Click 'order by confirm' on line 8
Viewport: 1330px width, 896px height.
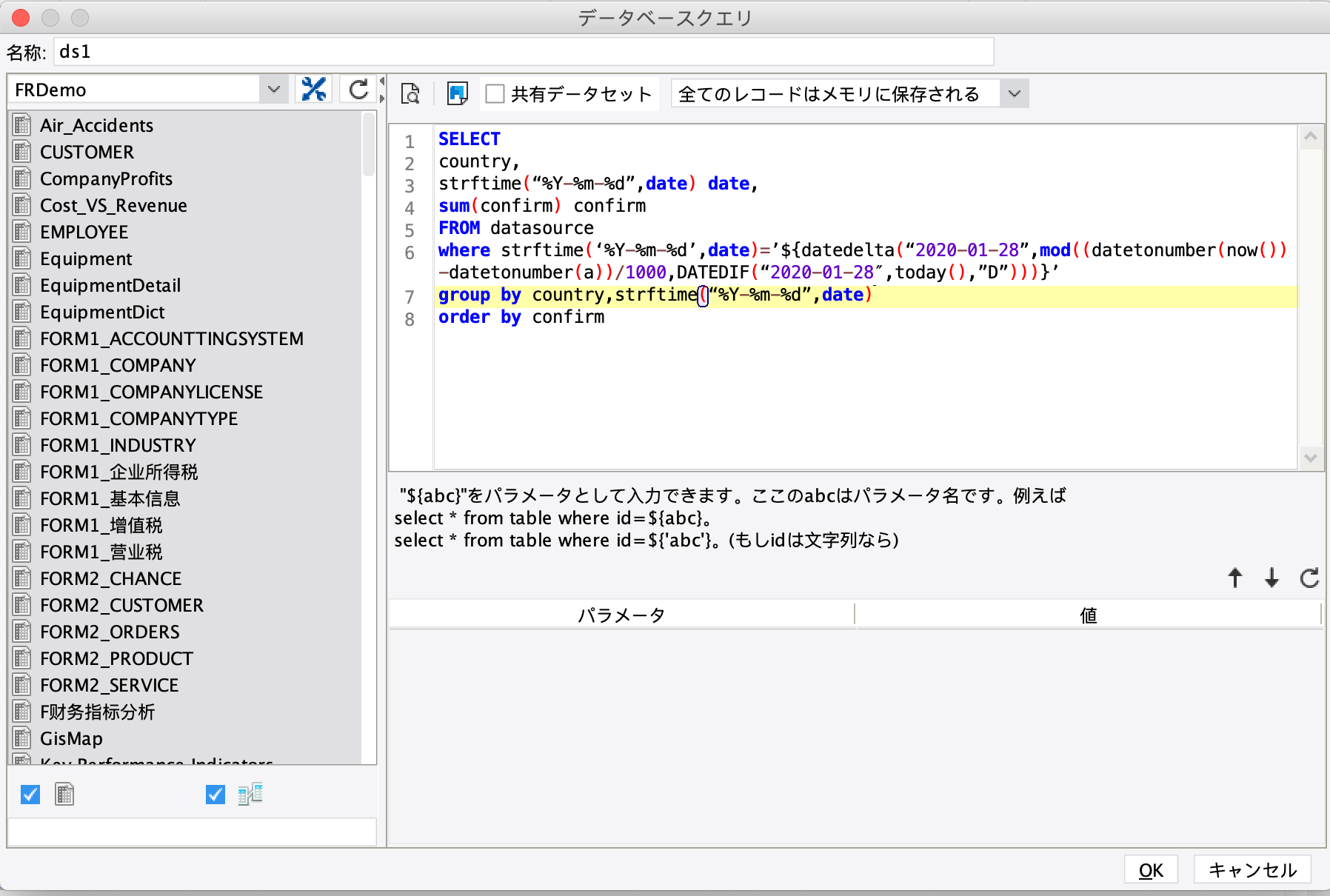point(521,316)
